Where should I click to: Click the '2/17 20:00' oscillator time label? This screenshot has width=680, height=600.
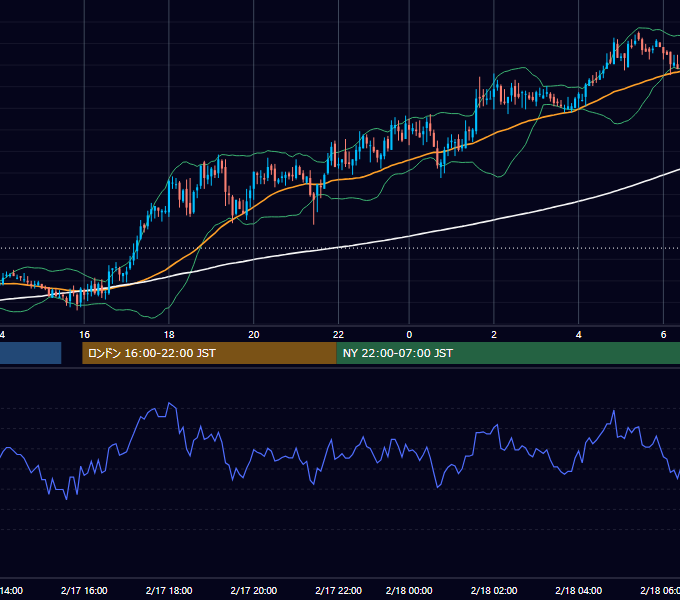coord(254,590)
